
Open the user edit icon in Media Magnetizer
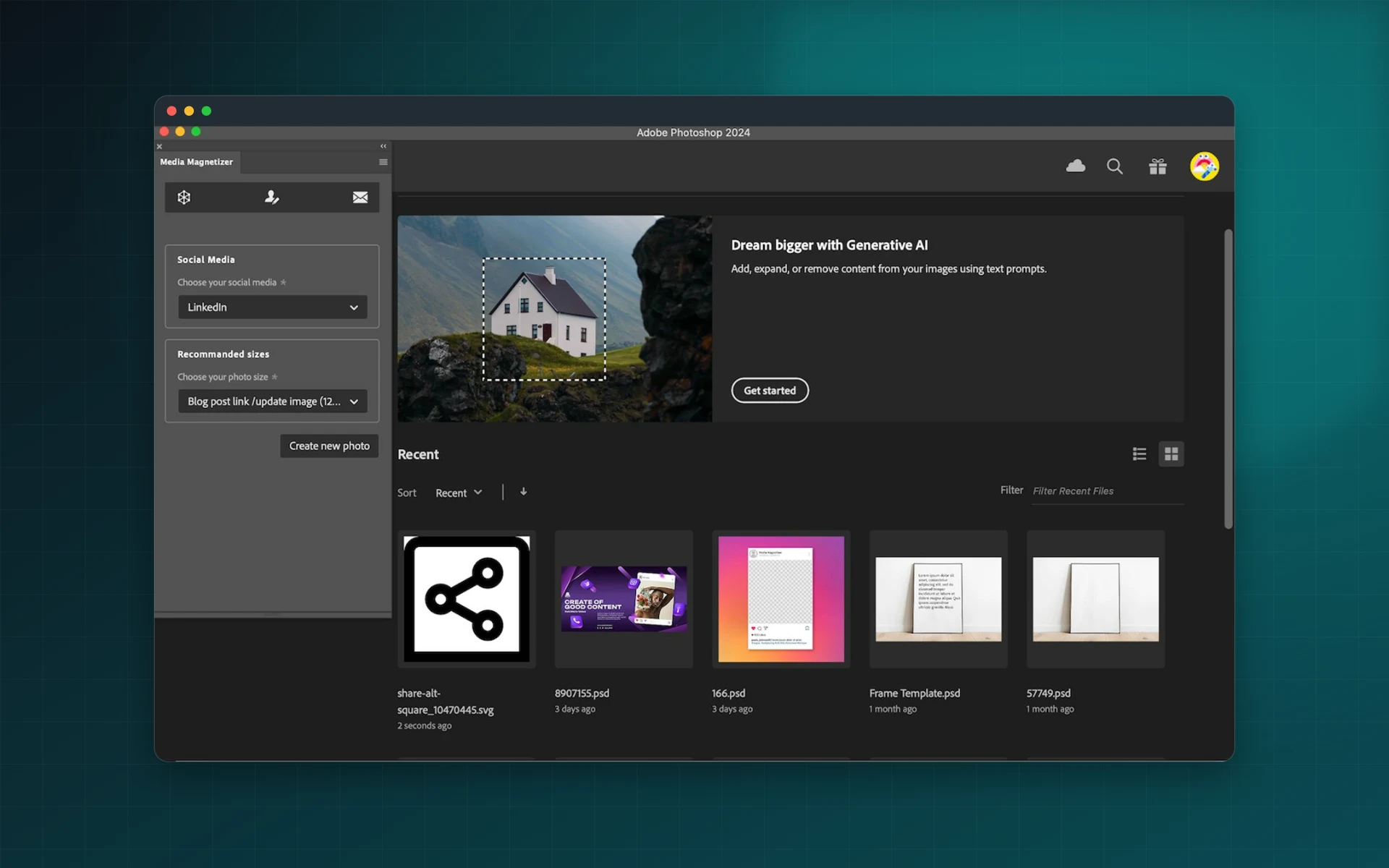pyautogui.click(x=271, y=197)
